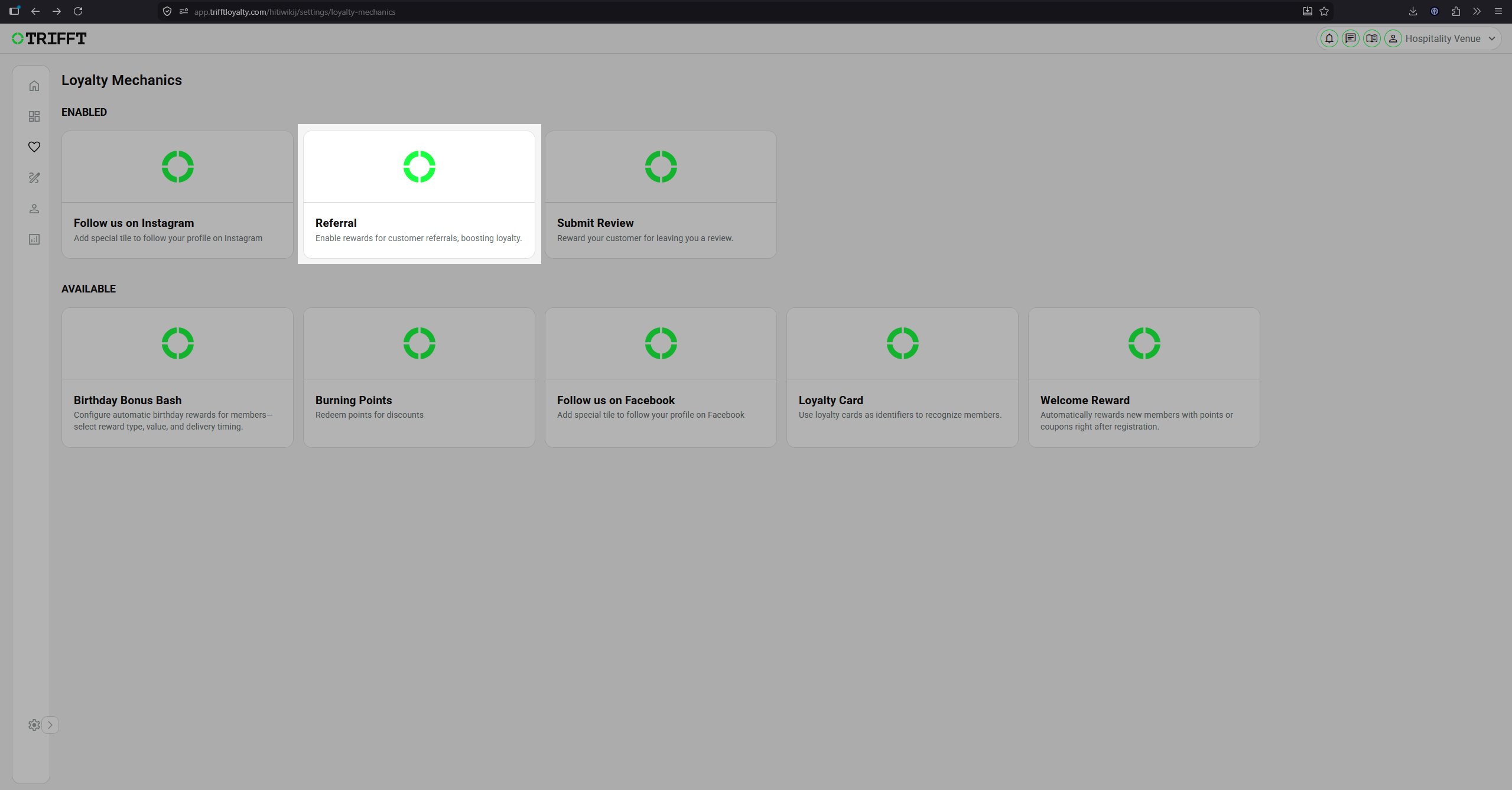
Task: Click the 'AVAILABLE' section heading
Action: (x=89, y=289)
